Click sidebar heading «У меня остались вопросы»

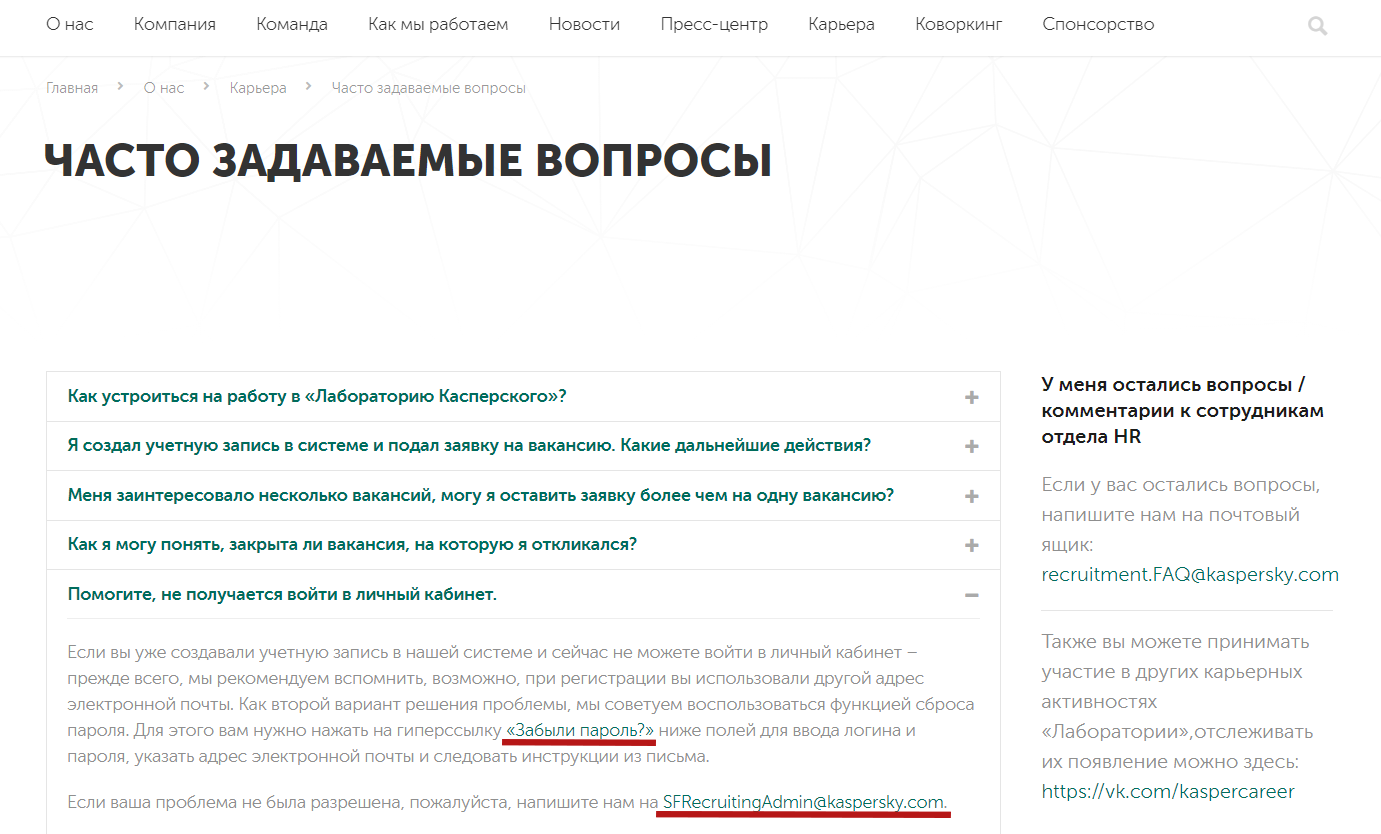(1183, 410)
